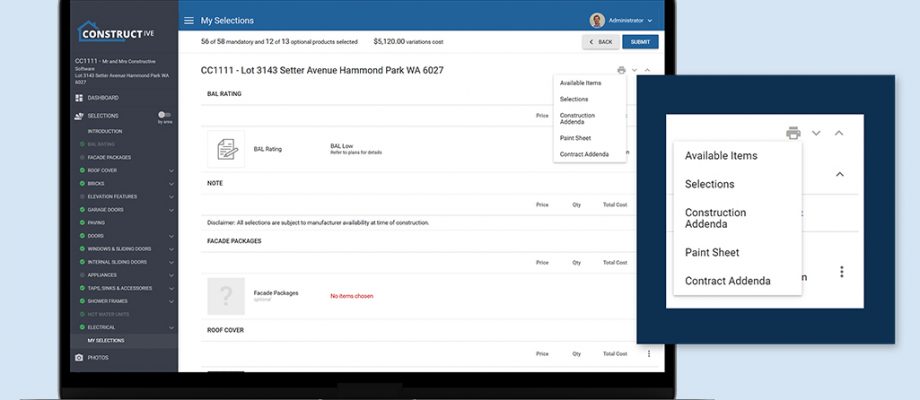Click the green status dot beside Shower Frames

coord(82,301)
